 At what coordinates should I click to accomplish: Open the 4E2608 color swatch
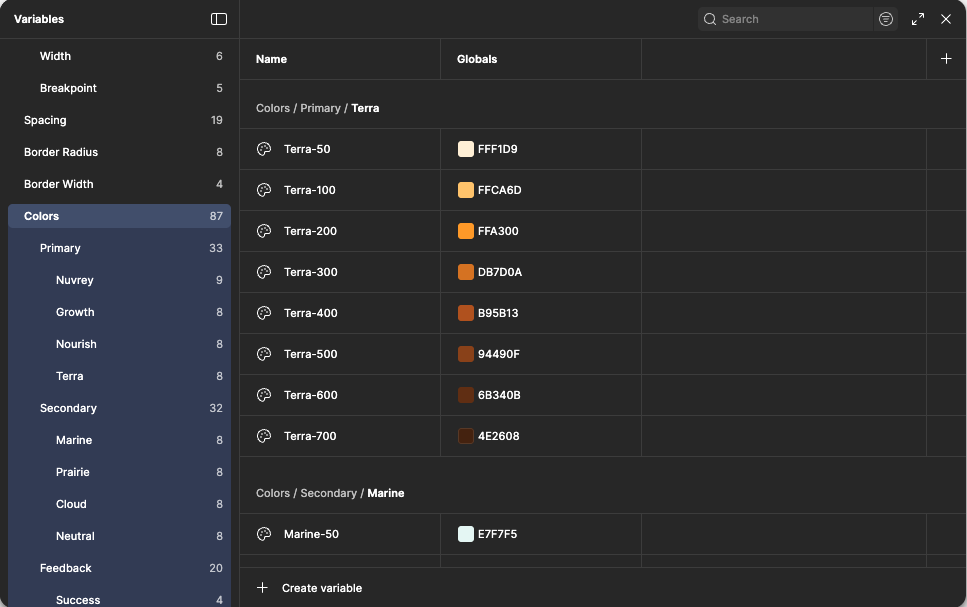click(x=466, y=436)
